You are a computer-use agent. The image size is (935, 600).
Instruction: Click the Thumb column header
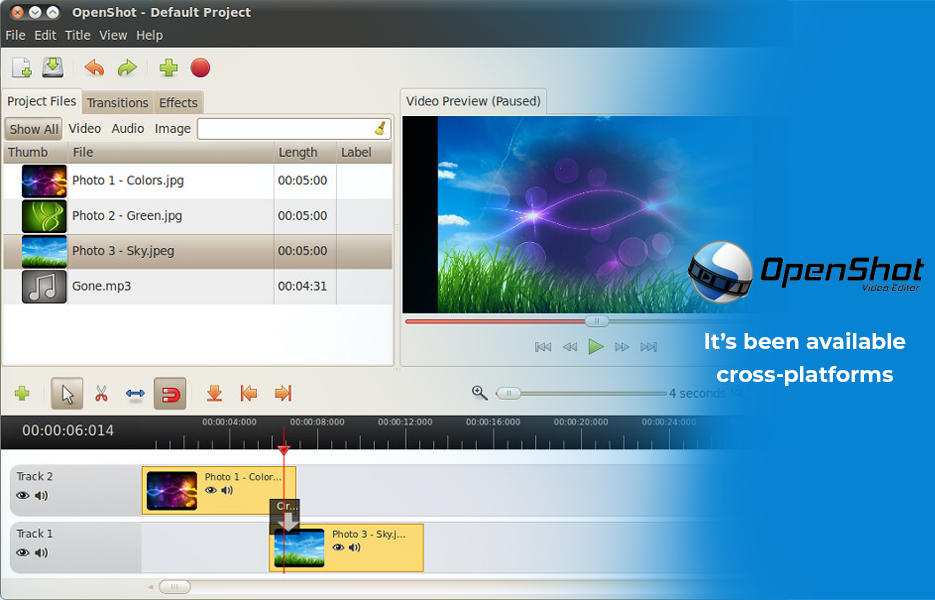35,153
